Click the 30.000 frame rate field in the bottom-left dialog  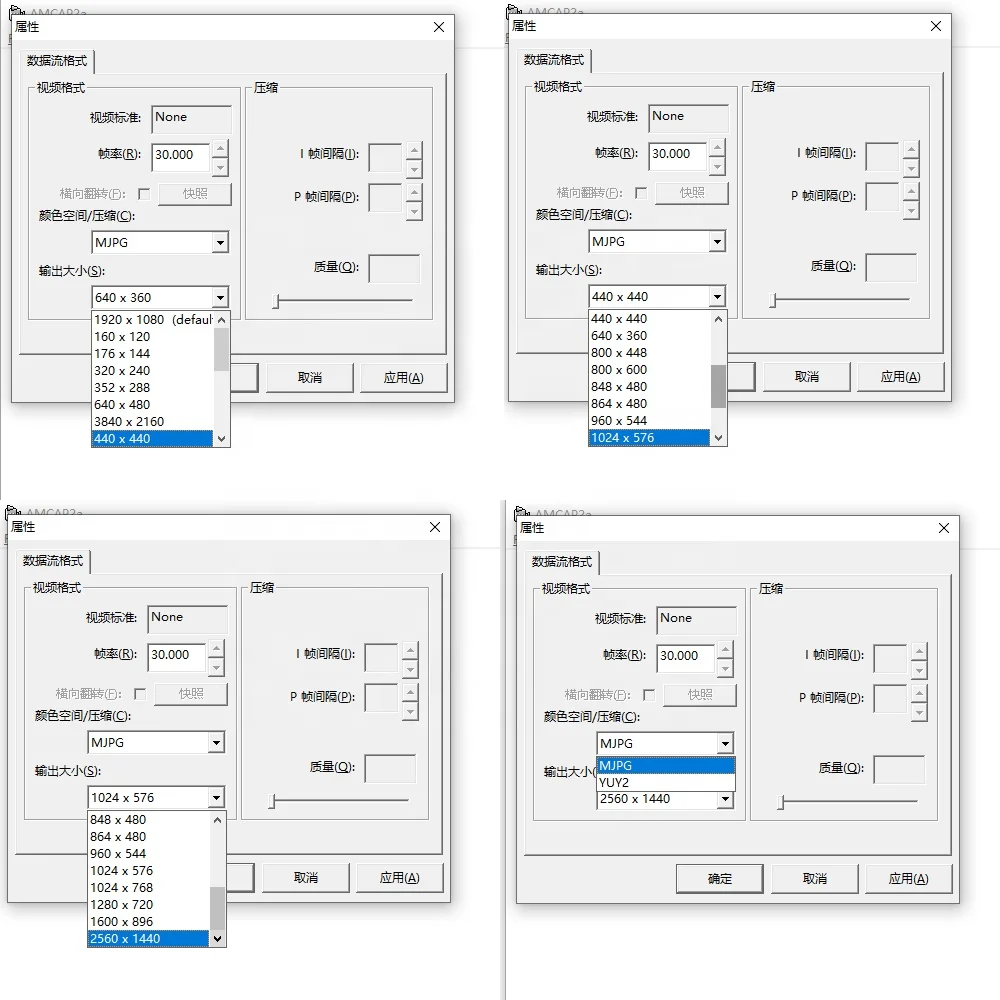pyautogui.click(x=177, y=656)
